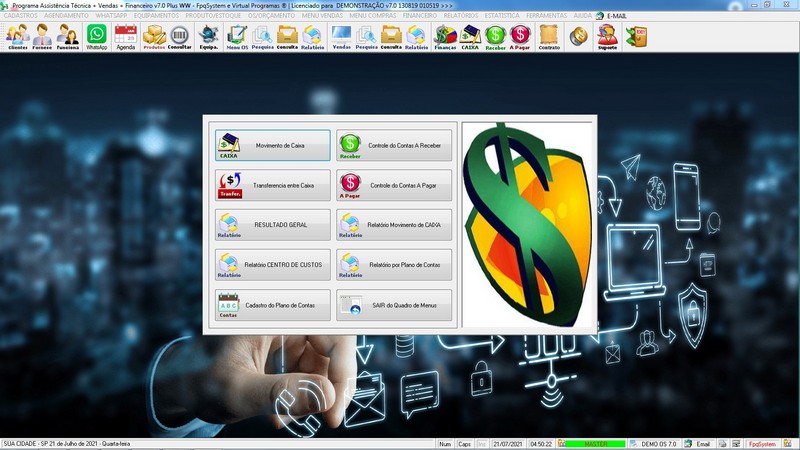The height and width of the screenshot is (450, 800).
Task: Open the Contrato scroll icon
Action: click(x=549, y=37)
